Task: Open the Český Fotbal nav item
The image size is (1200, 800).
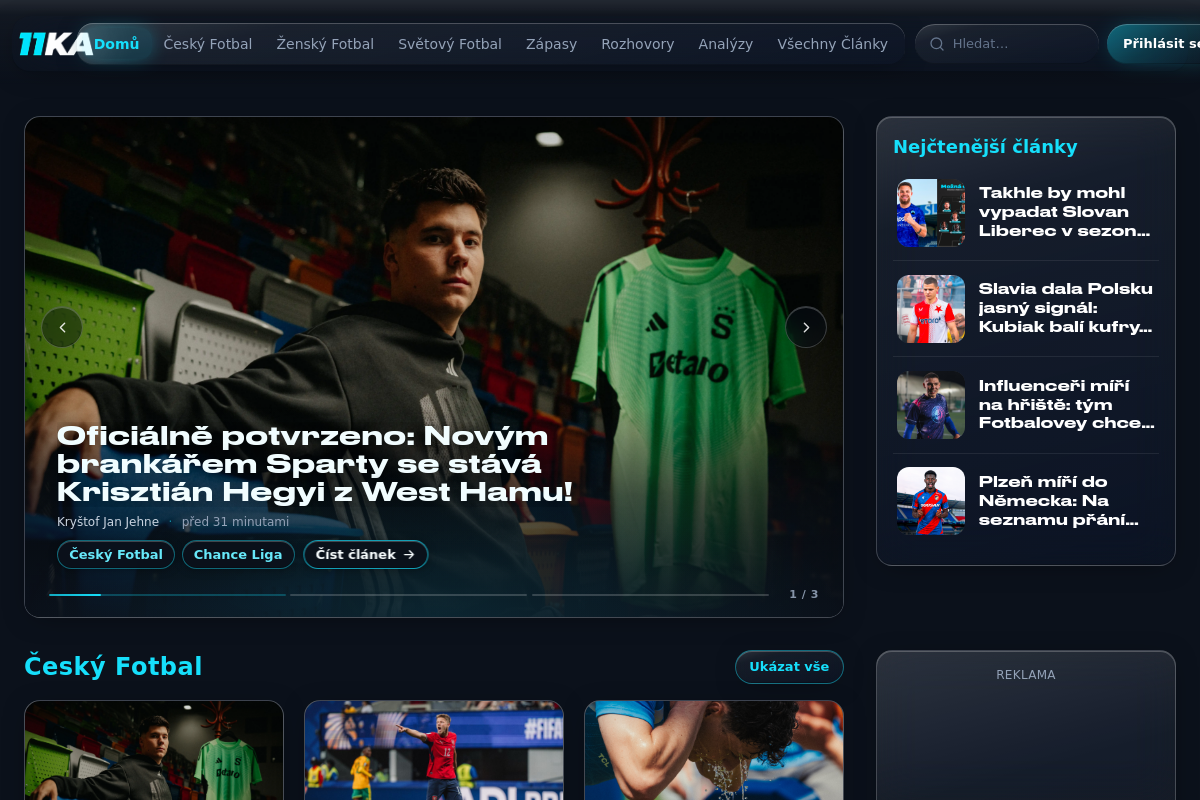Action: click(208, 44)
